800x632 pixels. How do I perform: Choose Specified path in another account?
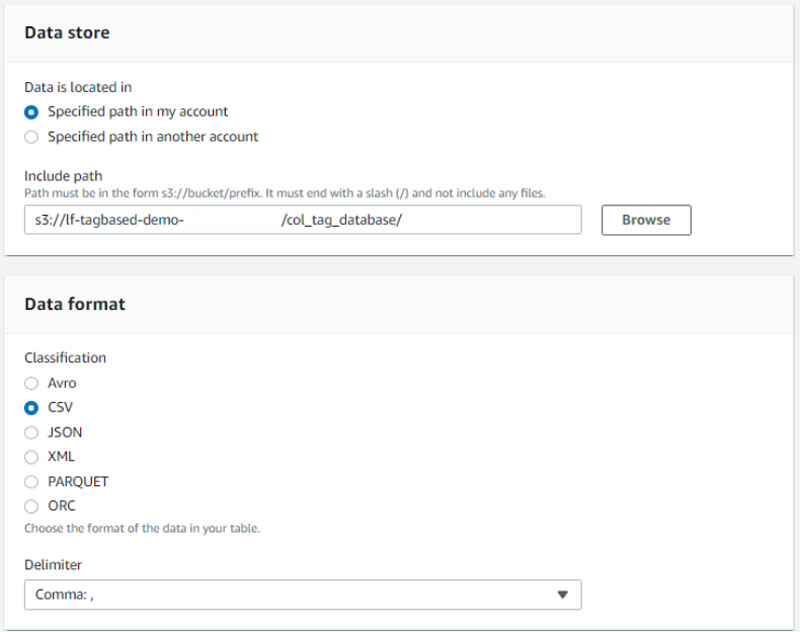coord(32,137)
